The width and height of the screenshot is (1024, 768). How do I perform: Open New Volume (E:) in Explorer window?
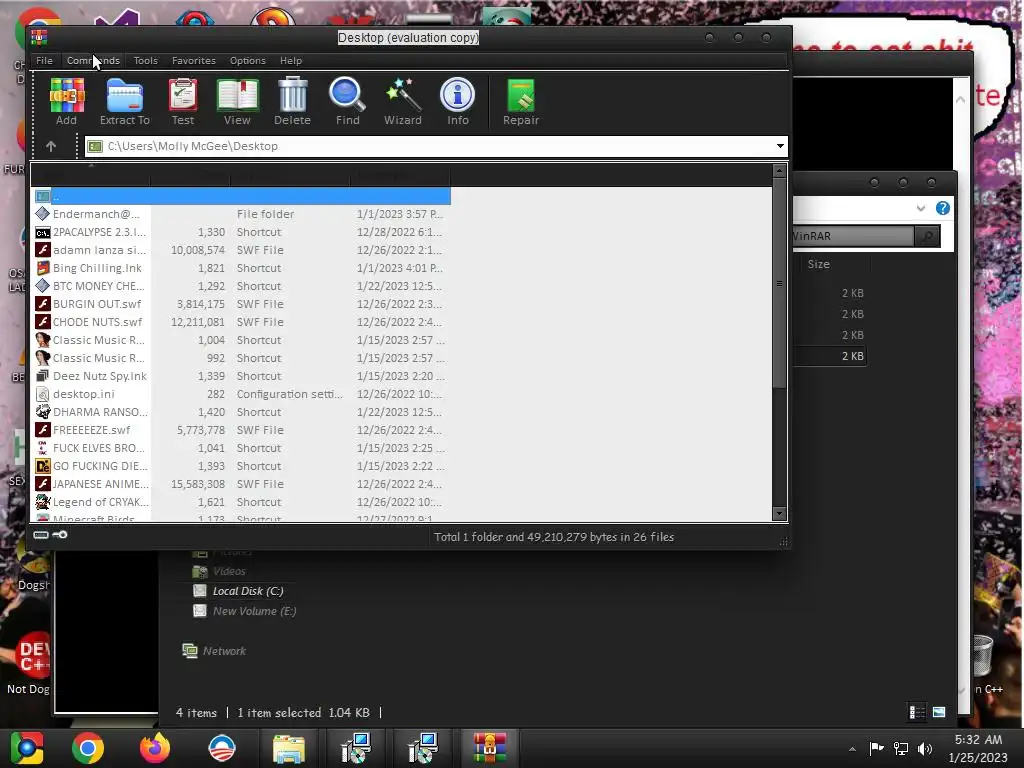point(254,611)
